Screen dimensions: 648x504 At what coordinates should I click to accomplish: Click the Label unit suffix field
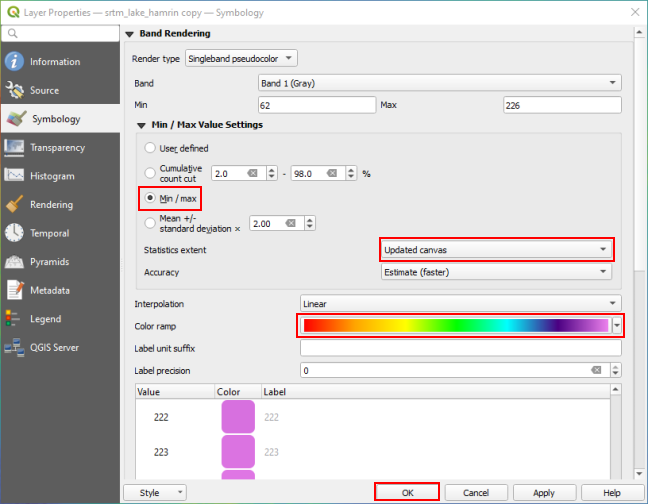[x=460, y=348]
